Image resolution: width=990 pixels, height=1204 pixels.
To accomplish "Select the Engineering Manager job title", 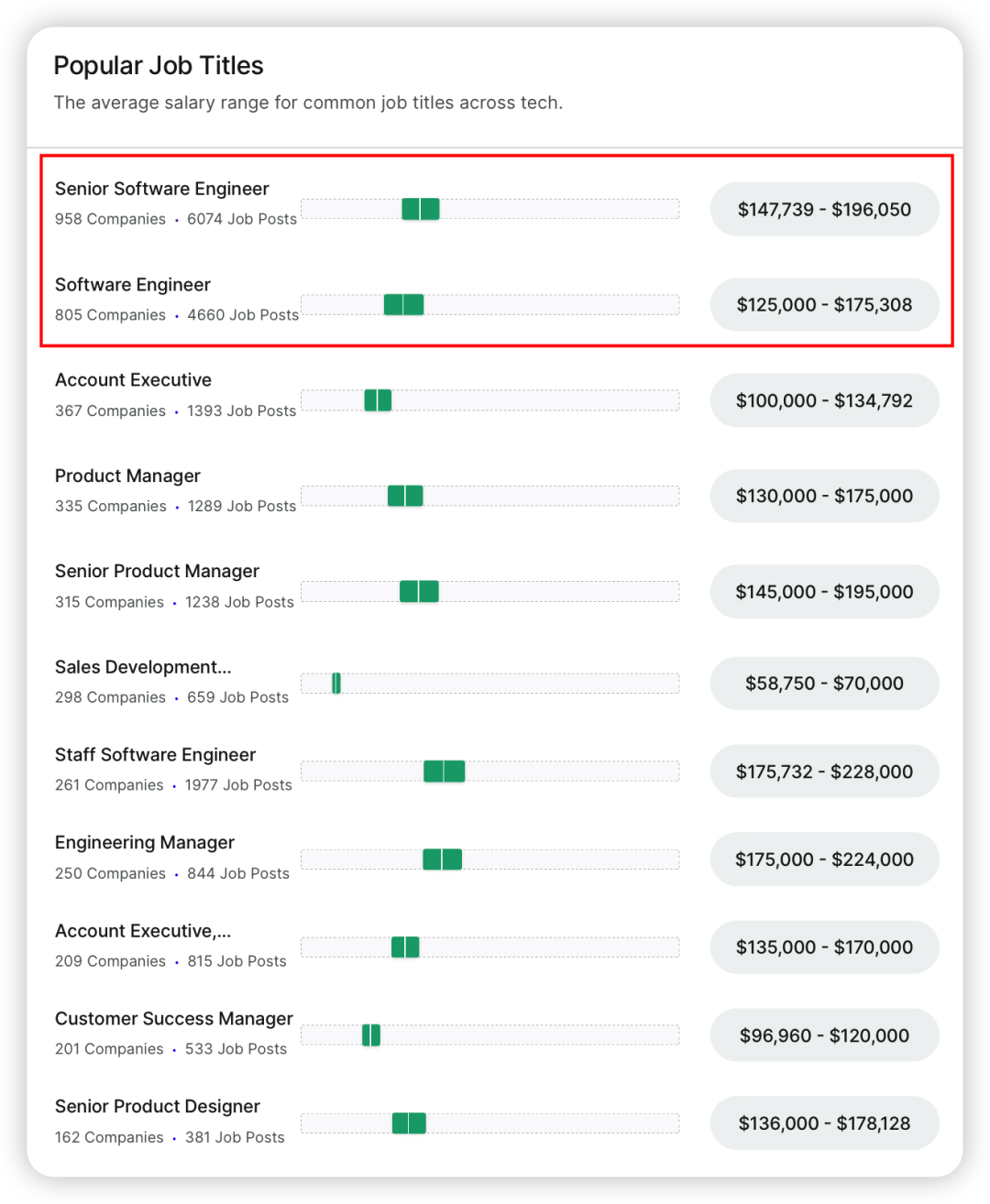I will tap(145, 843).
